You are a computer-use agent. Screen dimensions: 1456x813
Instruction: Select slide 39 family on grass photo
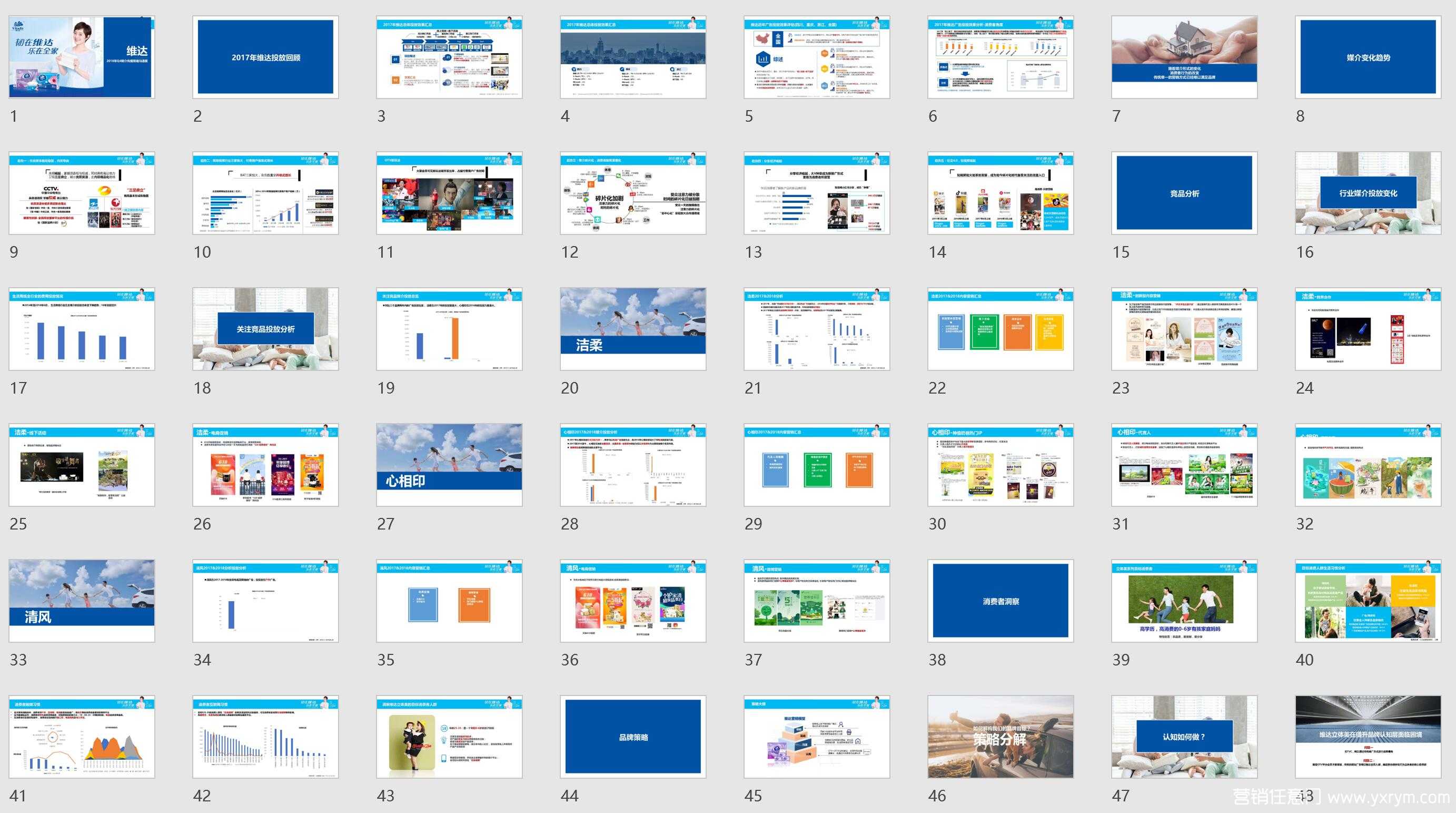point(1184,601)
